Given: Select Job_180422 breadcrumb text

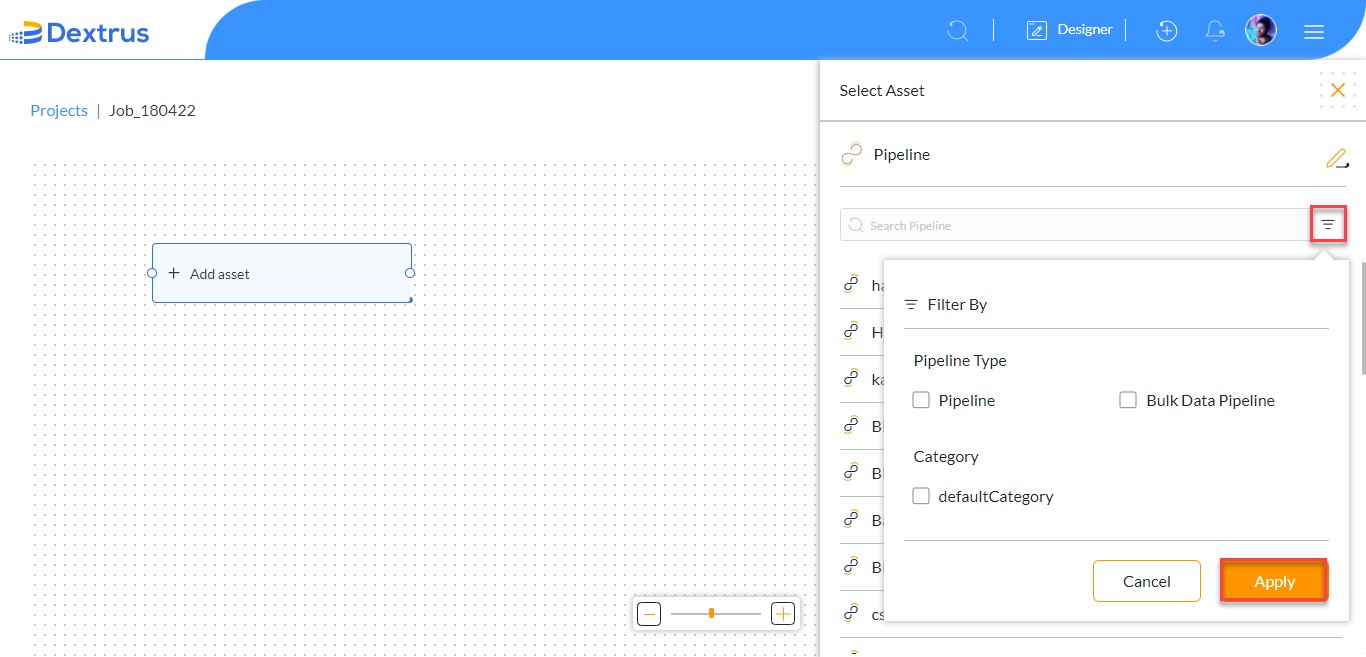Looking at the screenshot, I should pyautogui.click(x=152, y=111).
